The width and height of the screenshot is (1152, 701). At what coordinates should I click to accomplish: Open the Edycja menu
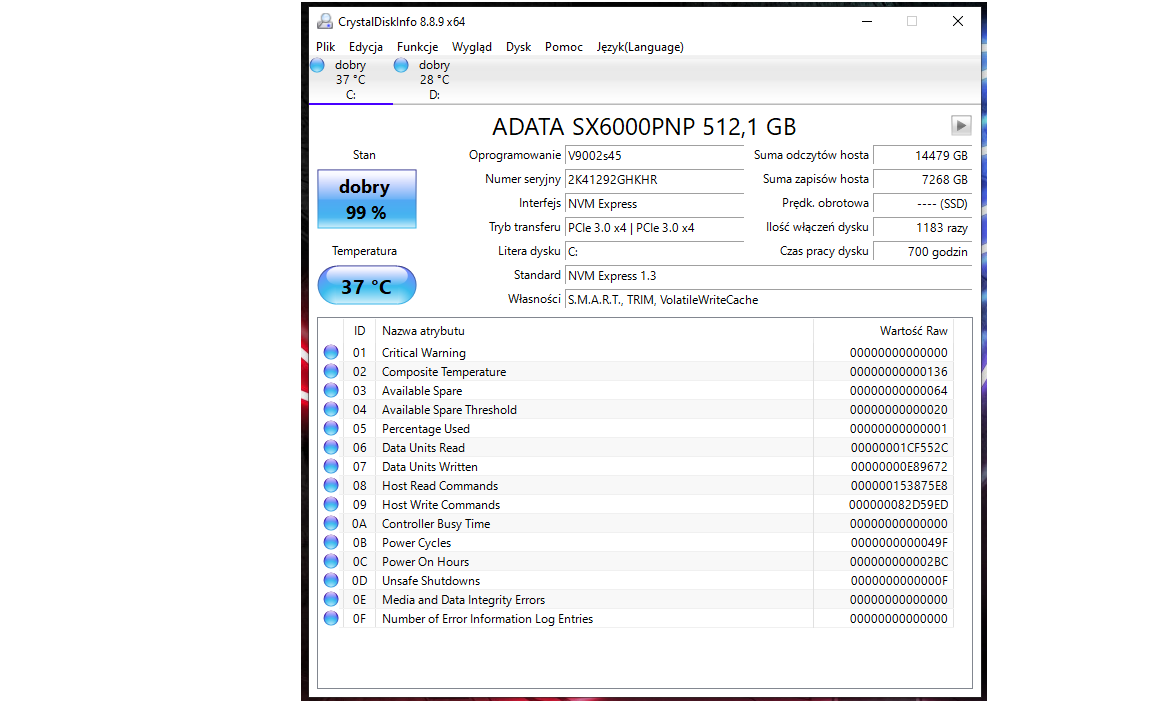coord(366,47)
